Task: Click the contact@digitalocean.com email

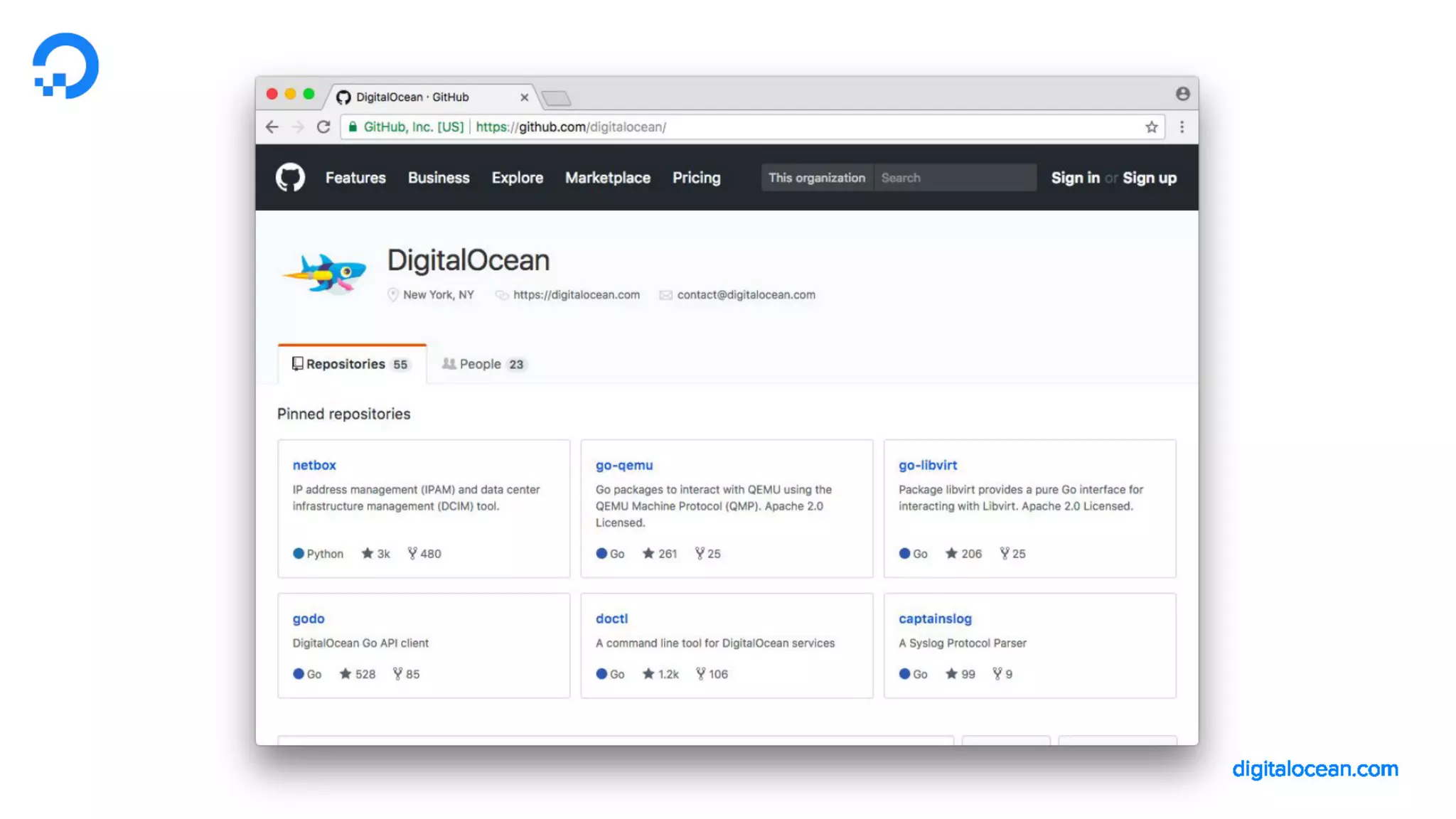Action: [x=746, y=295]
